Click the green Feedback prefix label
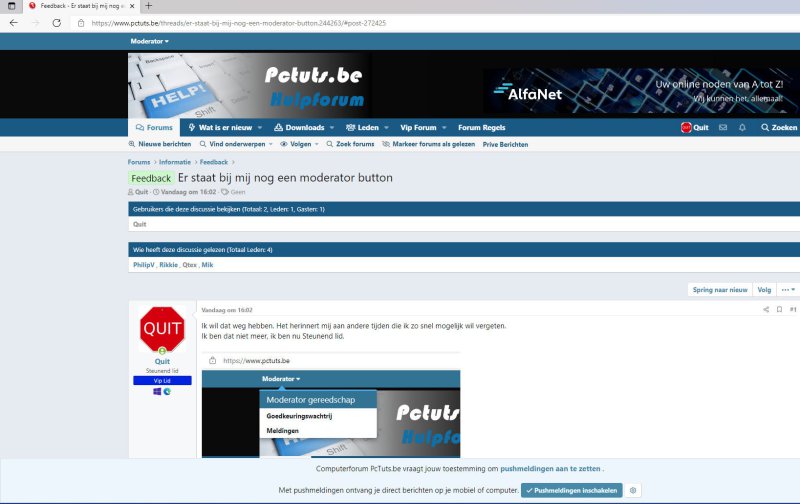The width and height of the screenshot is (800, 504). [151, 178]
